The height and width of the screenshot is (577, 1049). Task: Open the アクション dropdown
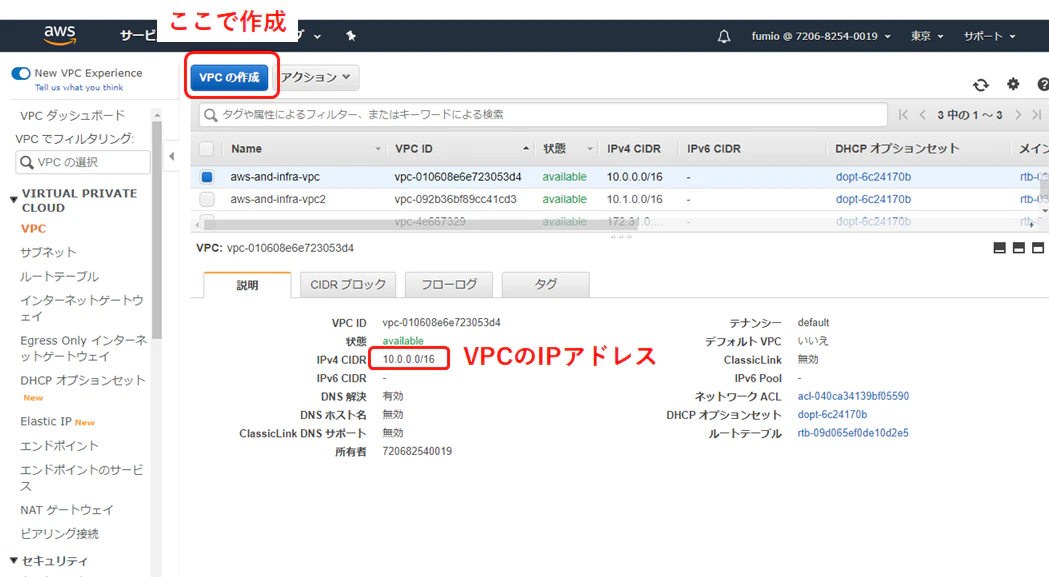(316, 78)
